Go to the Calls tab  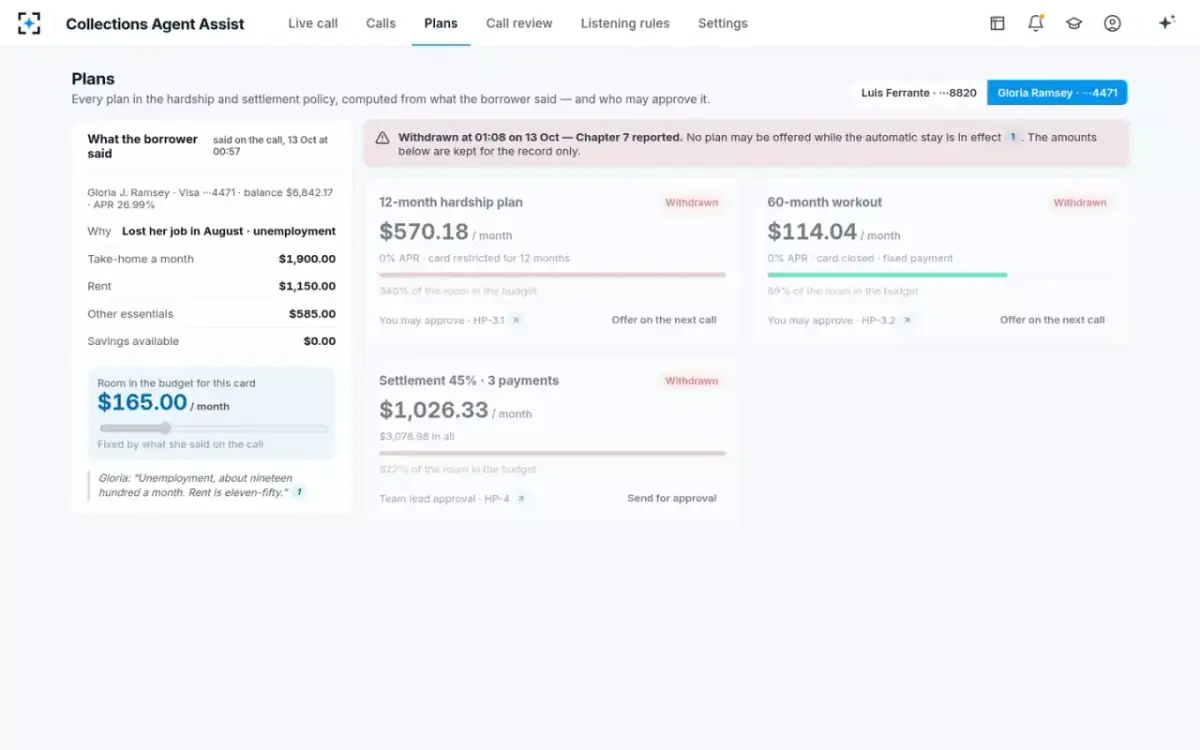(x=381, y=23)
